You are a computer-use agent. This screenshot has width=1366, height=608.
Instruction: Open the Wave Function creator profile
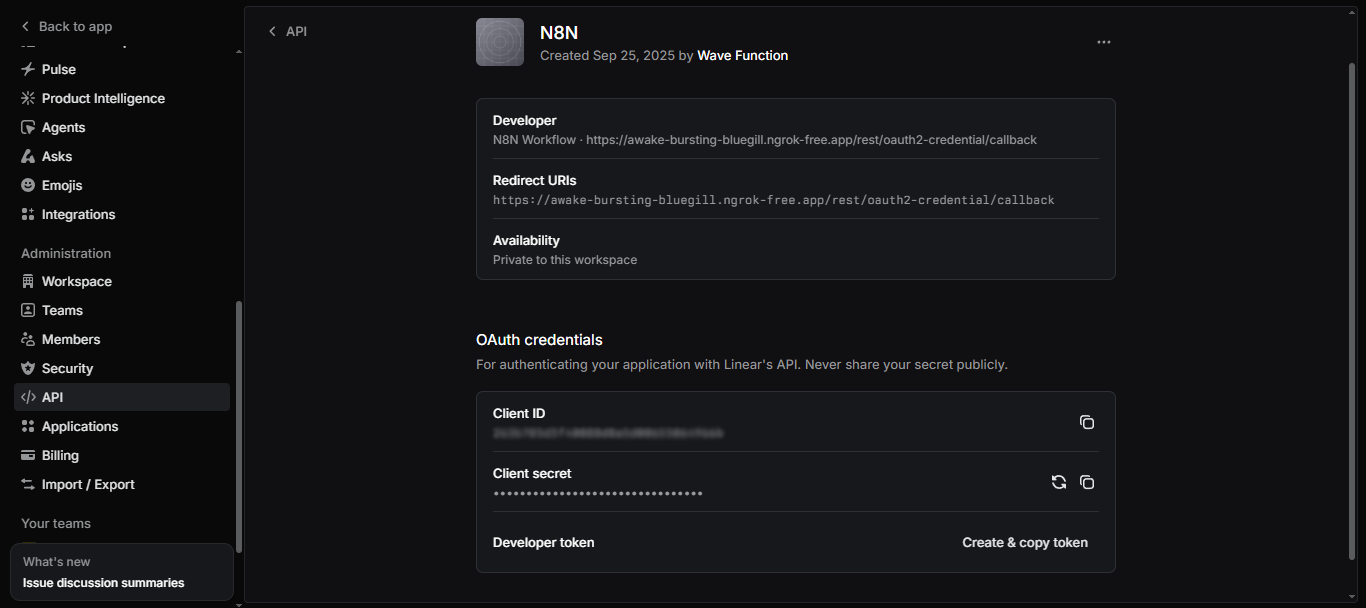(x=742, y=55)
